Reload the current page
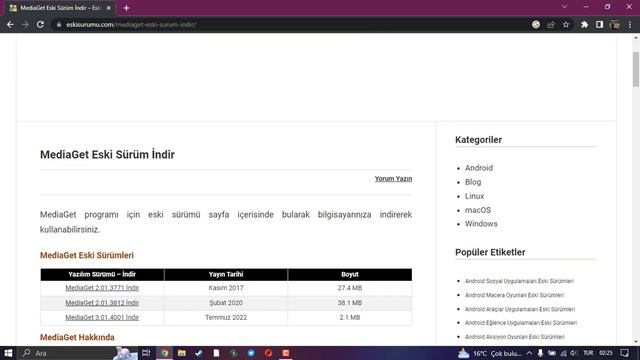The width and height of the screenshot is (640, 360). tap(40, 24)
